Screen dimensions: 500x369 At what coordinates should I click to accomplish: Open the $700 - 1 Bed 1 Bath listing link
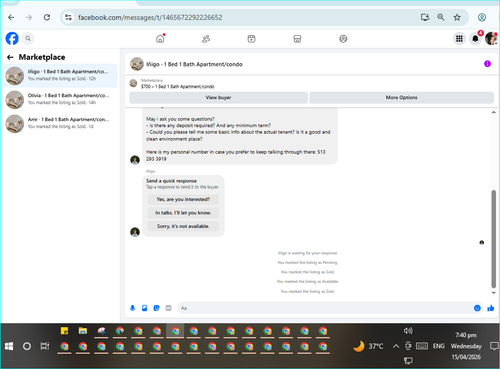177,86
